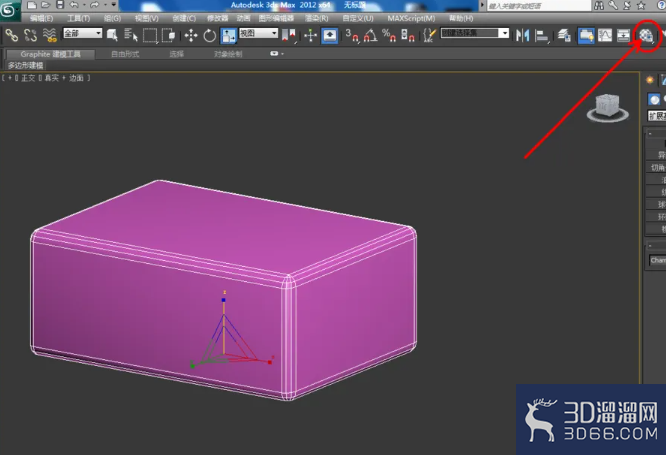666x455 pixels.
Task: Toggle the Keyboard Shortcut Override icon
Action: (330, 35)
